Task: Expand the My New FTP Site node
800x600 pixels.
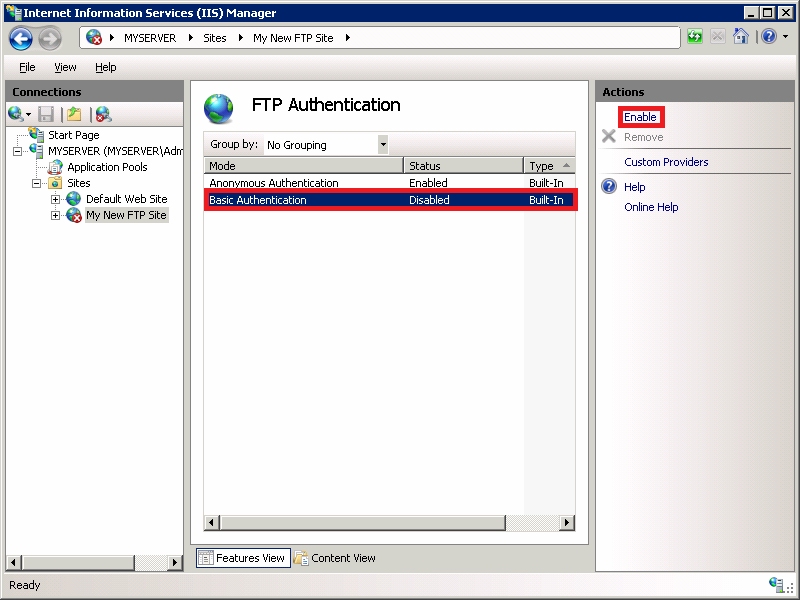Action: click(x=55, y=216)
